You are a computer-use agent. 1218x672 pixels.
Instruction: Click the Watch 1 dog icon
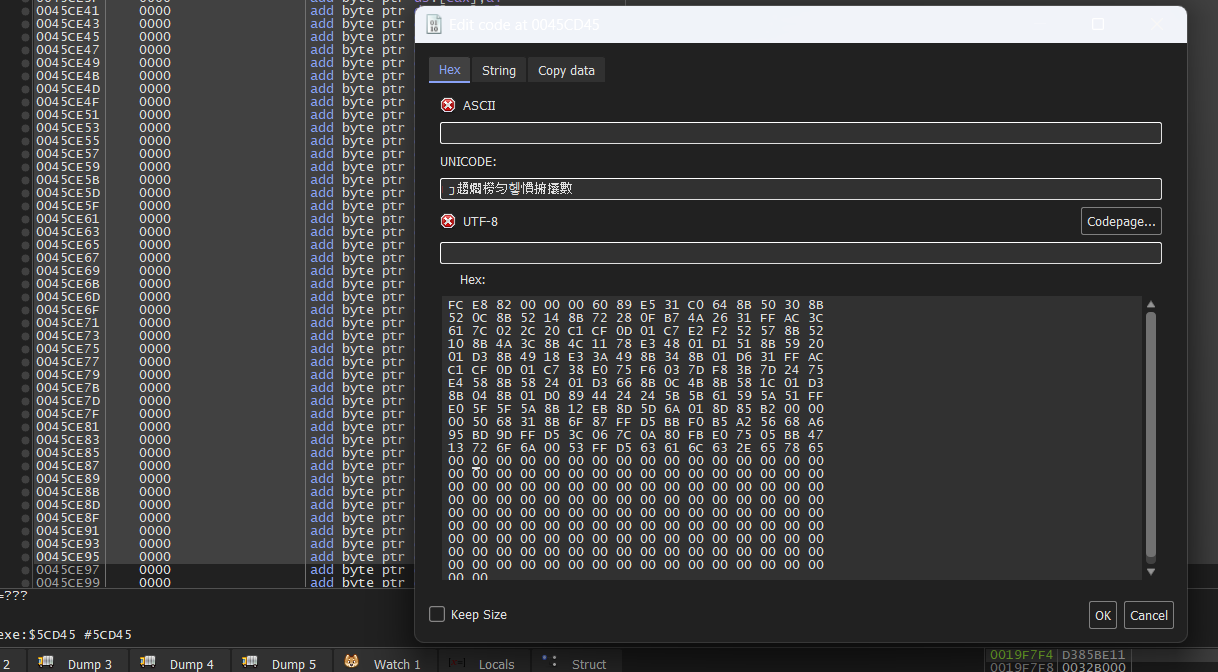(352, 662)
